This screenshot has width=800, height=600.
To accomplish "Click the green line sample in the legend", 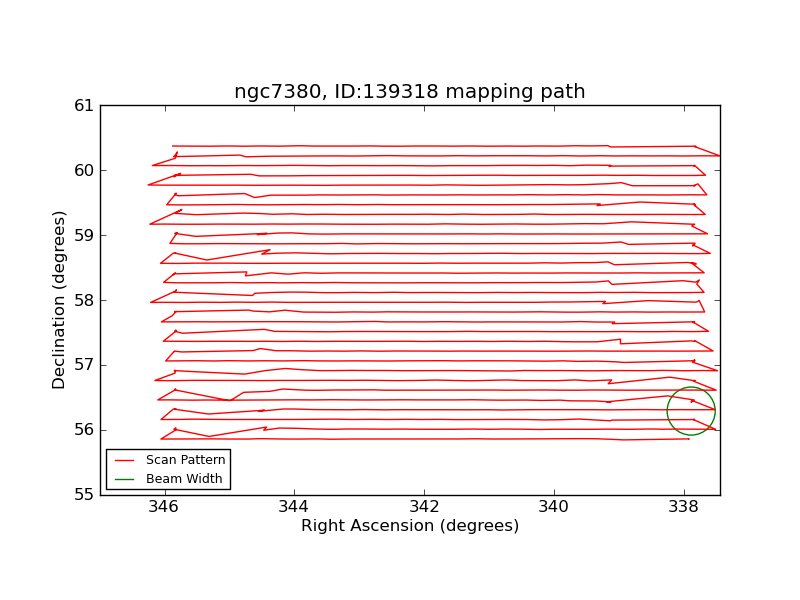I will (125, 479).
